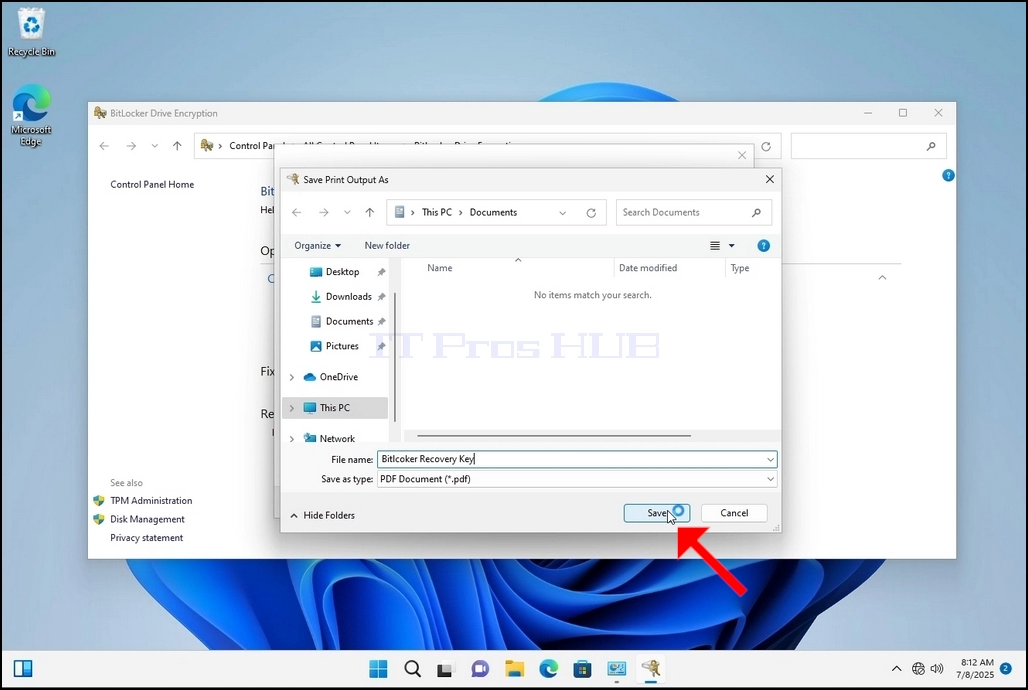Select OneDrive in navigation pane
Screen dimensions: 1028x690
338,377
